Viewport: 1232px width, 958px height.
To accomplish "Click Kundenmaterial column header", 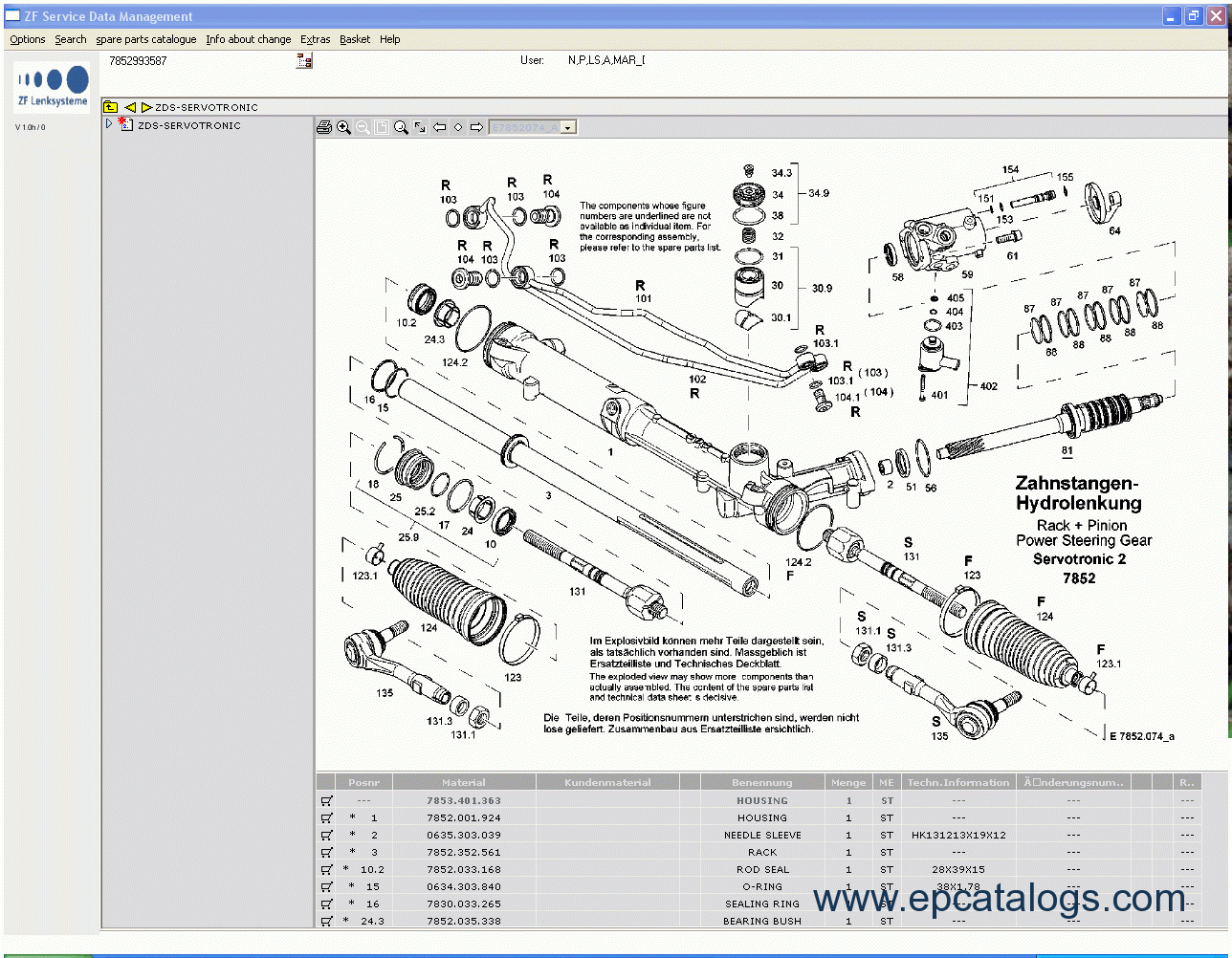I will (607, 782).
